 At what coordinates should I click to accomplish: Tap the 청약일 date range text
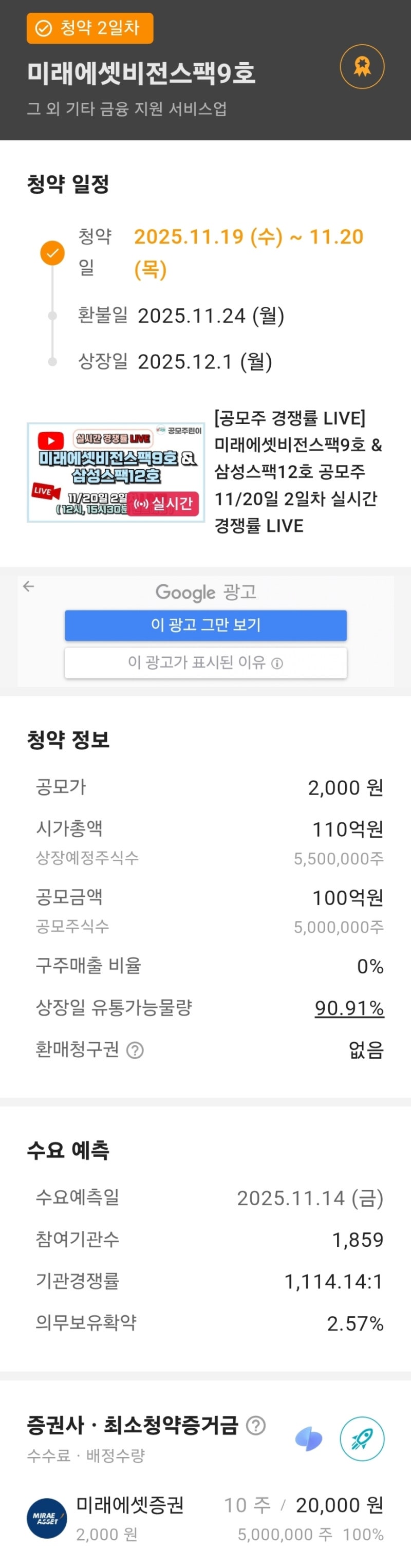click(x=249, y=253)
